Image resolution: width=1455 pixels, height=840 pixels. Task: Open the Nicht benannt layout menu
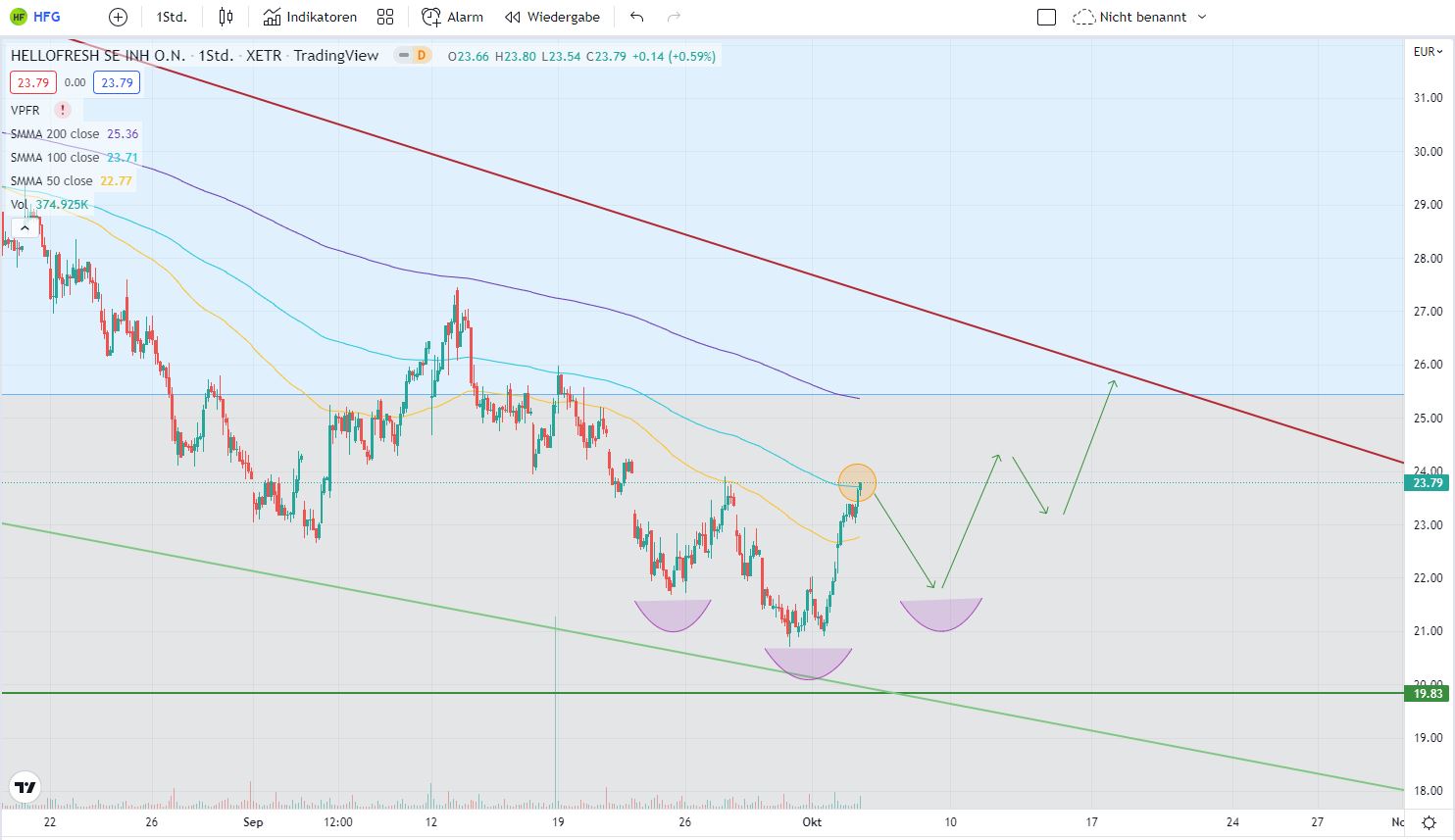(x=1129, y=17)
